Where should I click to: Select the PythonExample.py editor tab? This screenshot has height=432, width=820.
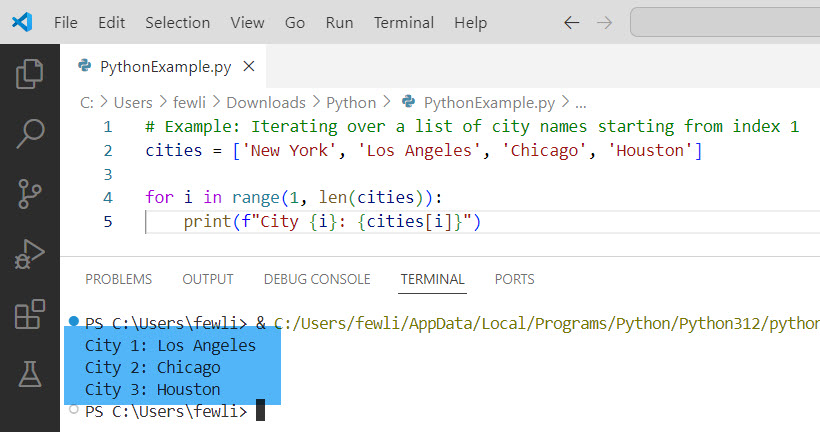[x=163, y=66]
